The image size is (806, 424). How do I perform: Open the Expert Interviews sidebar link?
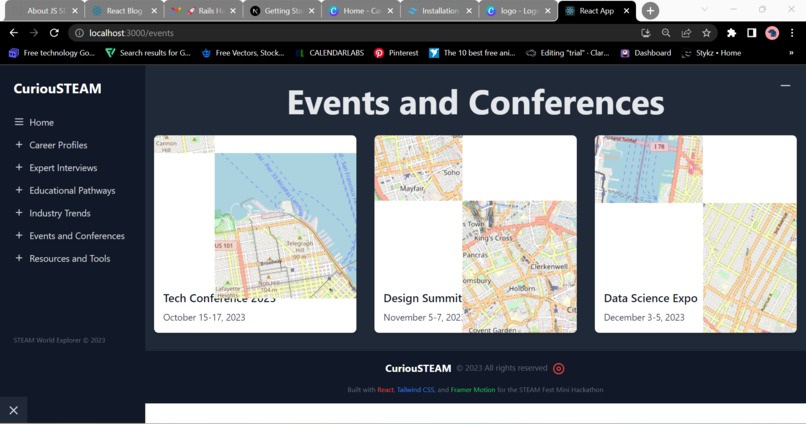[x=63, y=168]
